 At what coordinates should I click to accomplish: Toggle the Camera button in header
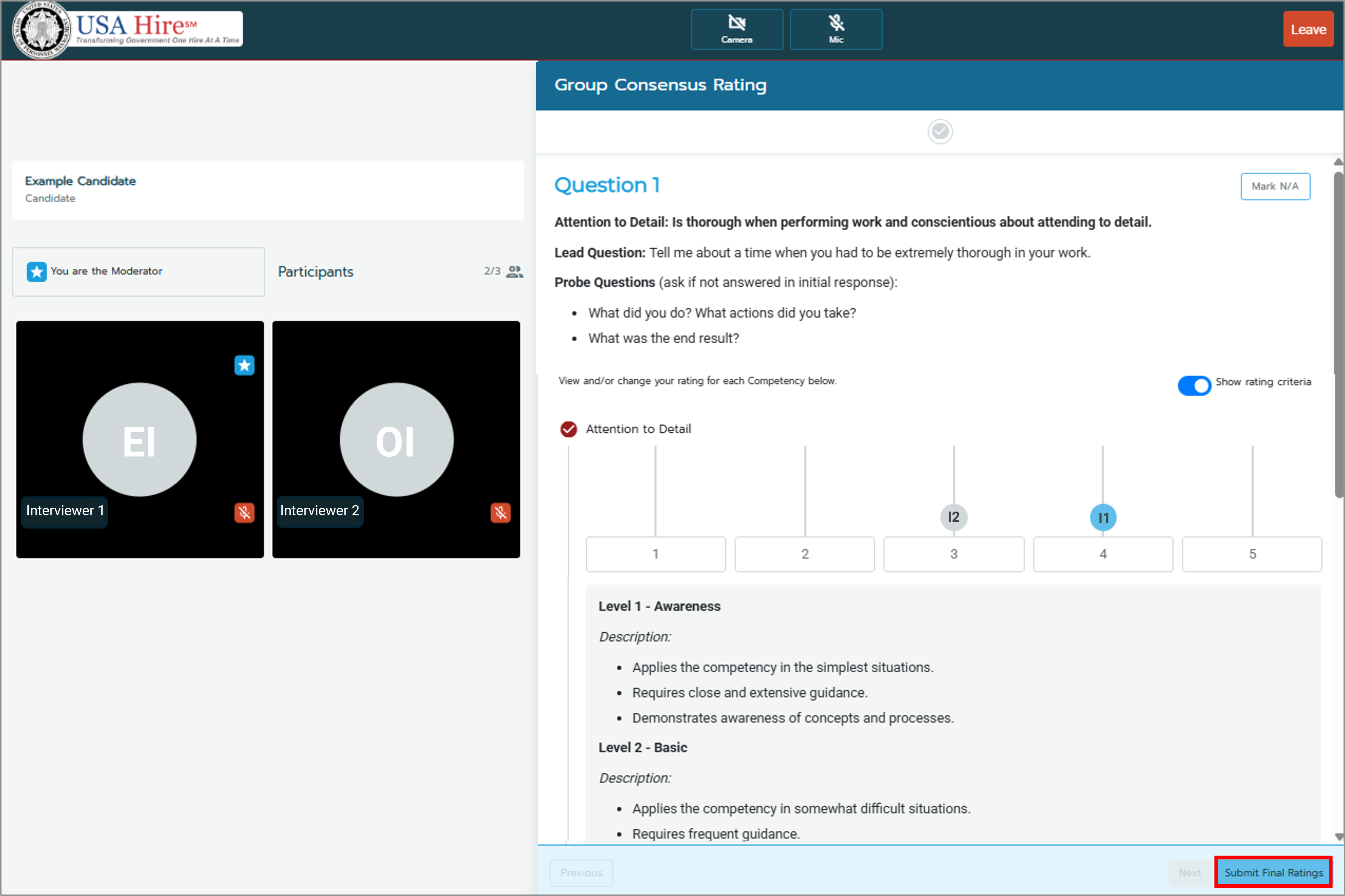pyautogui.click(x=736, y=29)
